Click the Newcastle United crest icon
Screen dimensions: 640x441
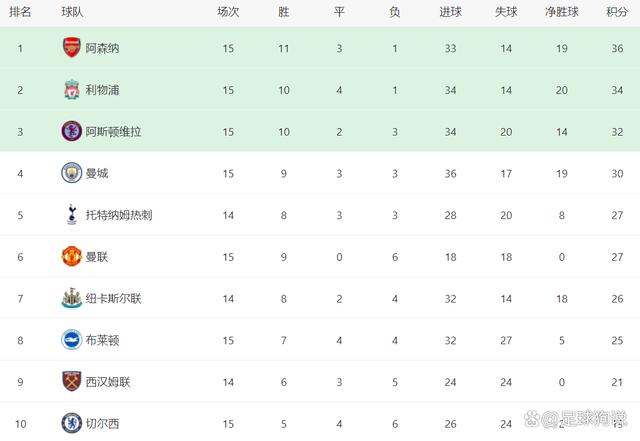[x=71, y=298]
